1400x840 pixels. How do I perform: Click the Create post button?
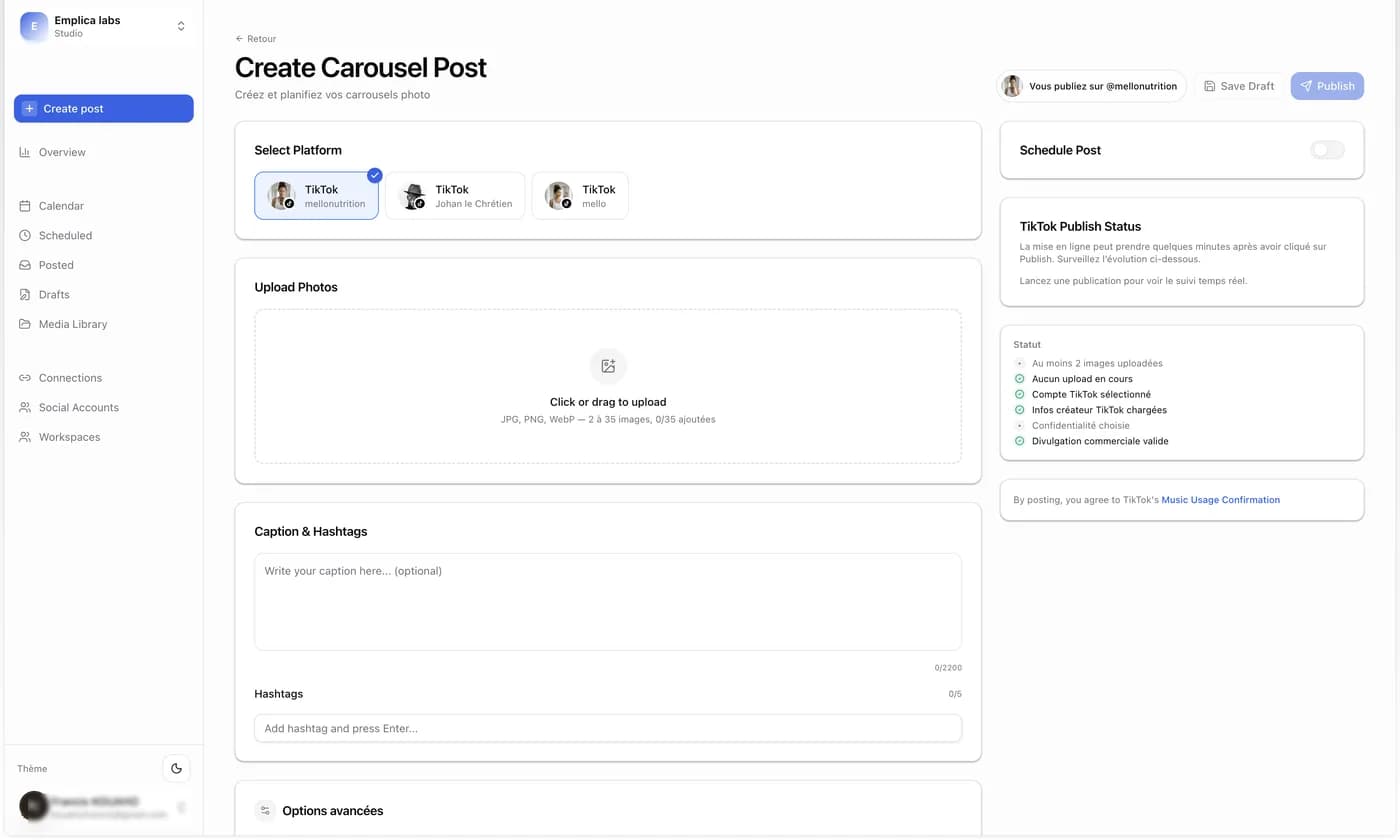[x=104, y=109]
